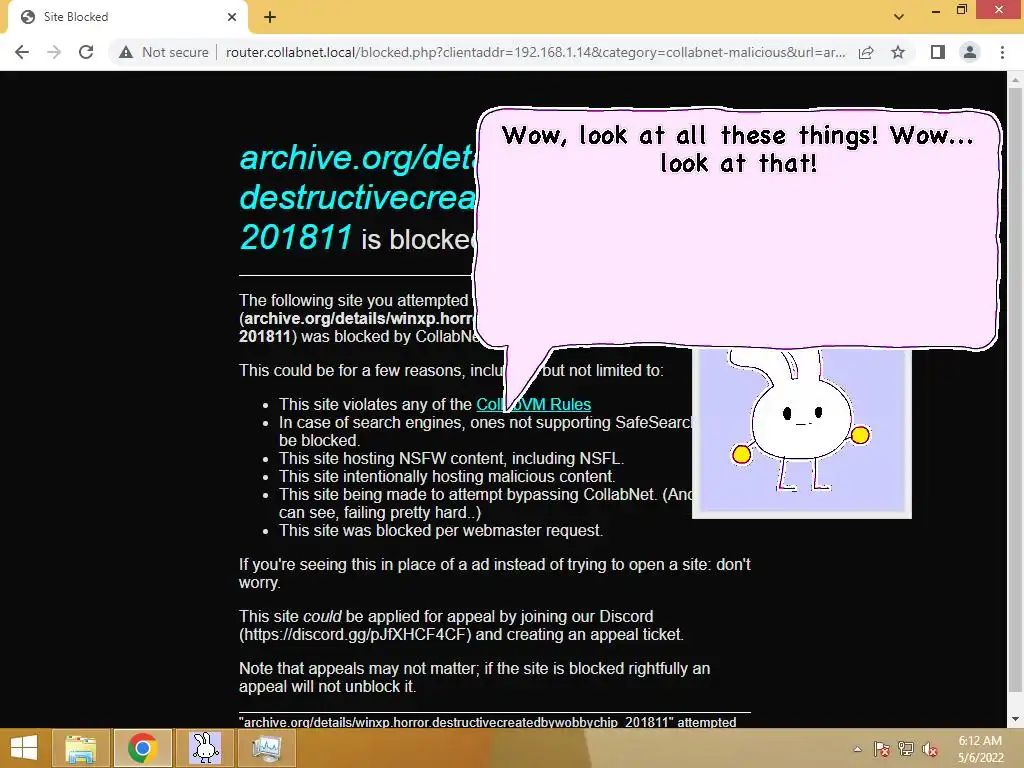Open File Explorer from taskbar

pos(80,748)
